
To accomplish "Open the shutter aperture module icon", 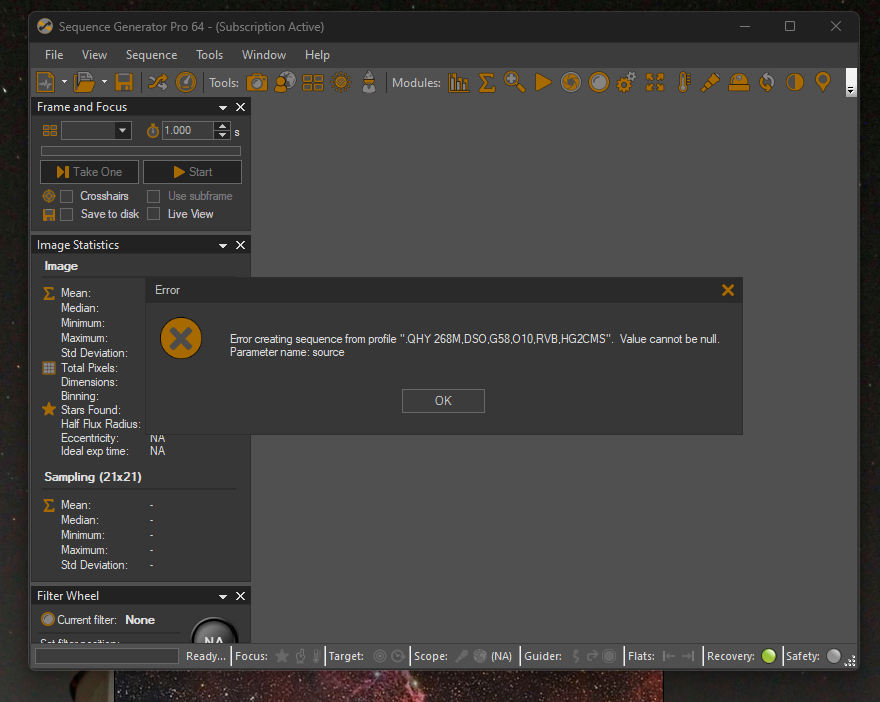I will pos(571,82).
